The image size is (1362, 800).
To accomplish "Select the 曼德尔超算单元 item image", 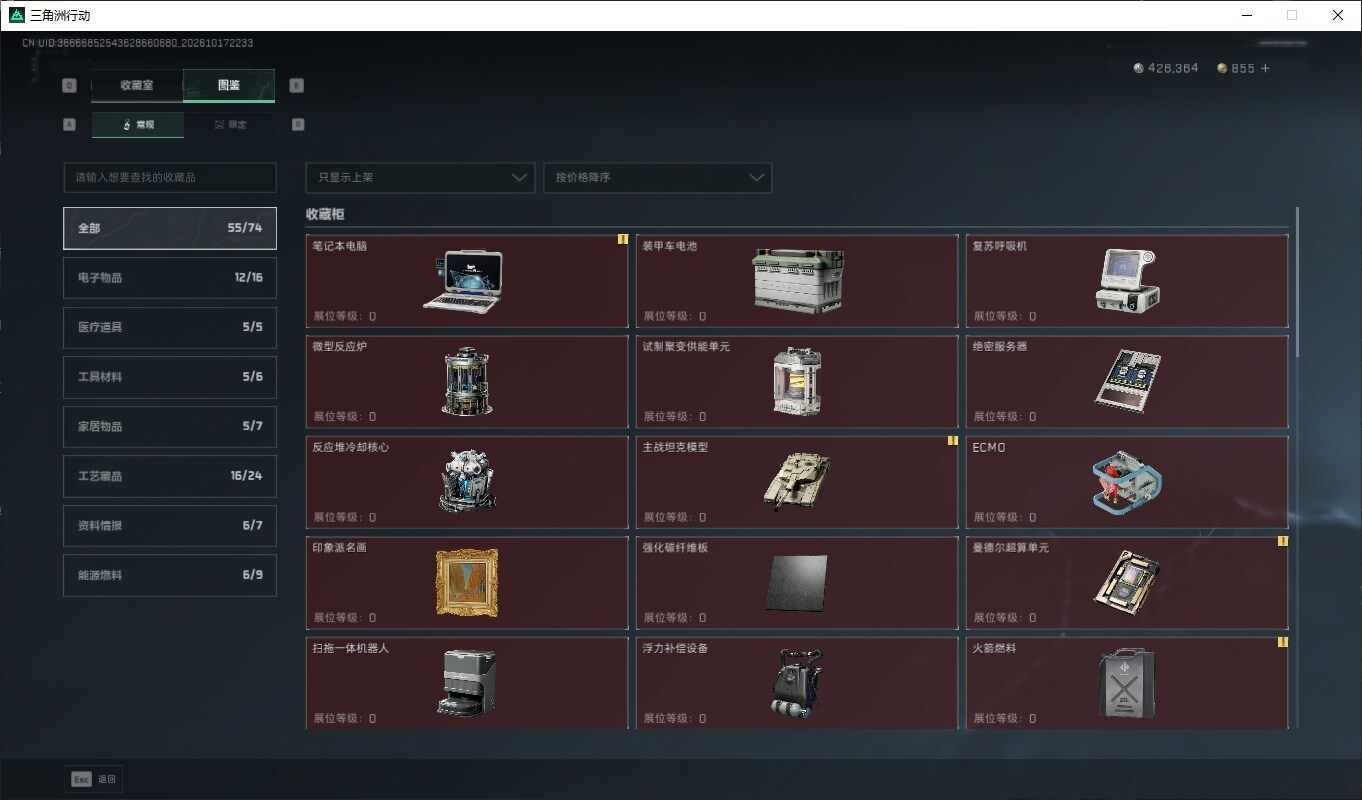I will tap(1127, 581).
